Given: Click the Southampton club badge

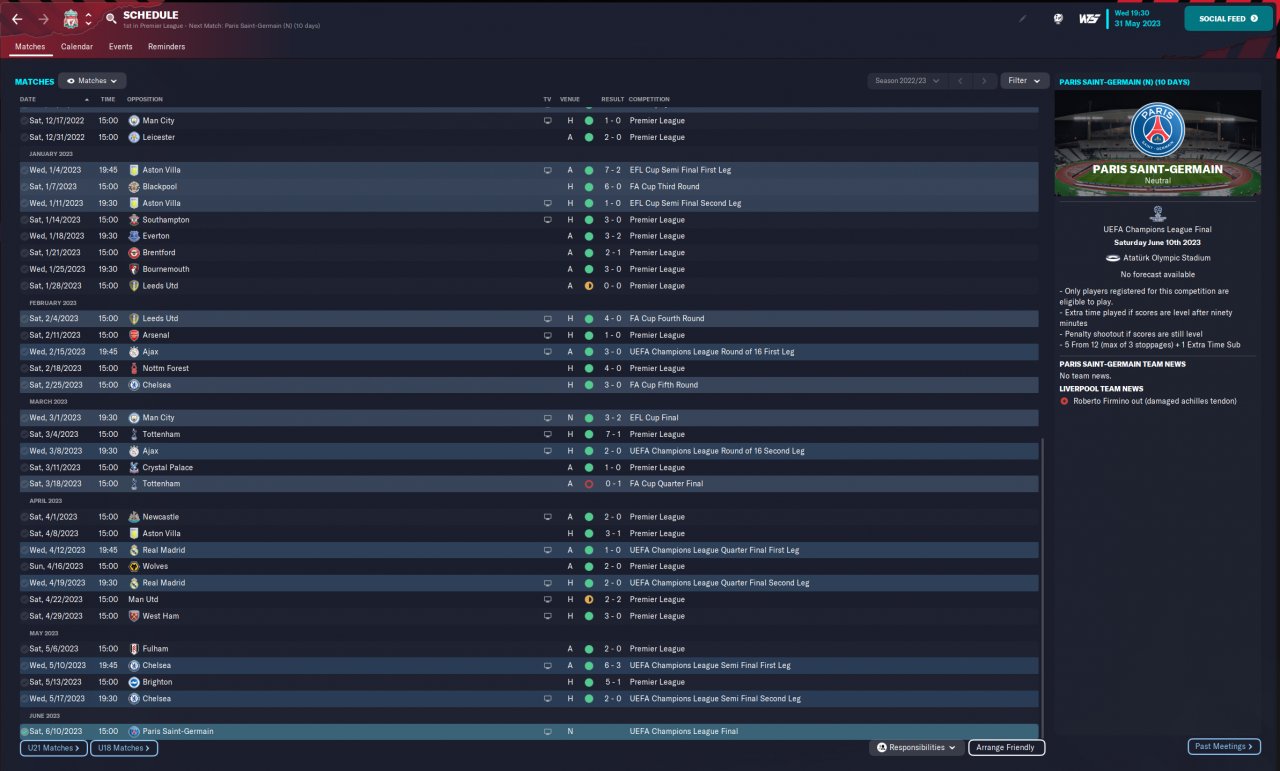Looking at the screenshot, I should pos(134,220).
